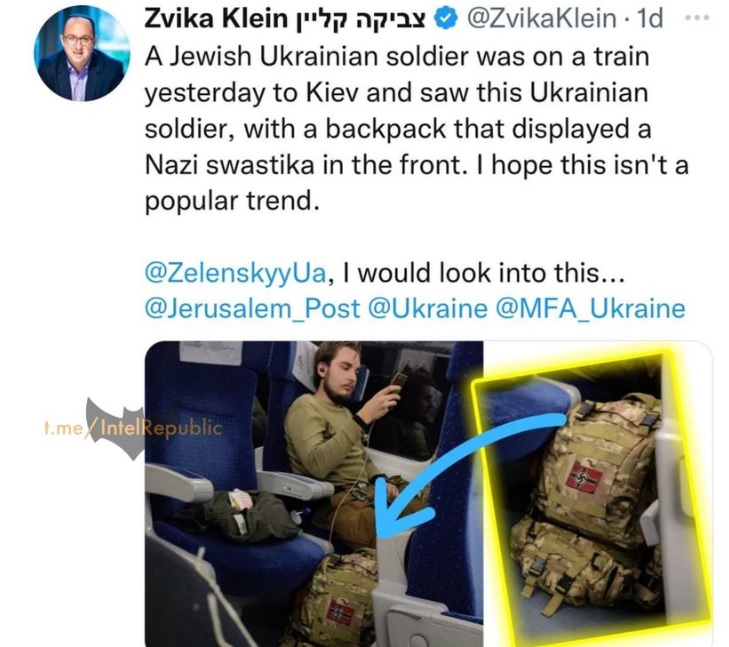Open the @Ukraine mention
The height and width of the screenshot is (647, 729).
click(x=427, y=309)
